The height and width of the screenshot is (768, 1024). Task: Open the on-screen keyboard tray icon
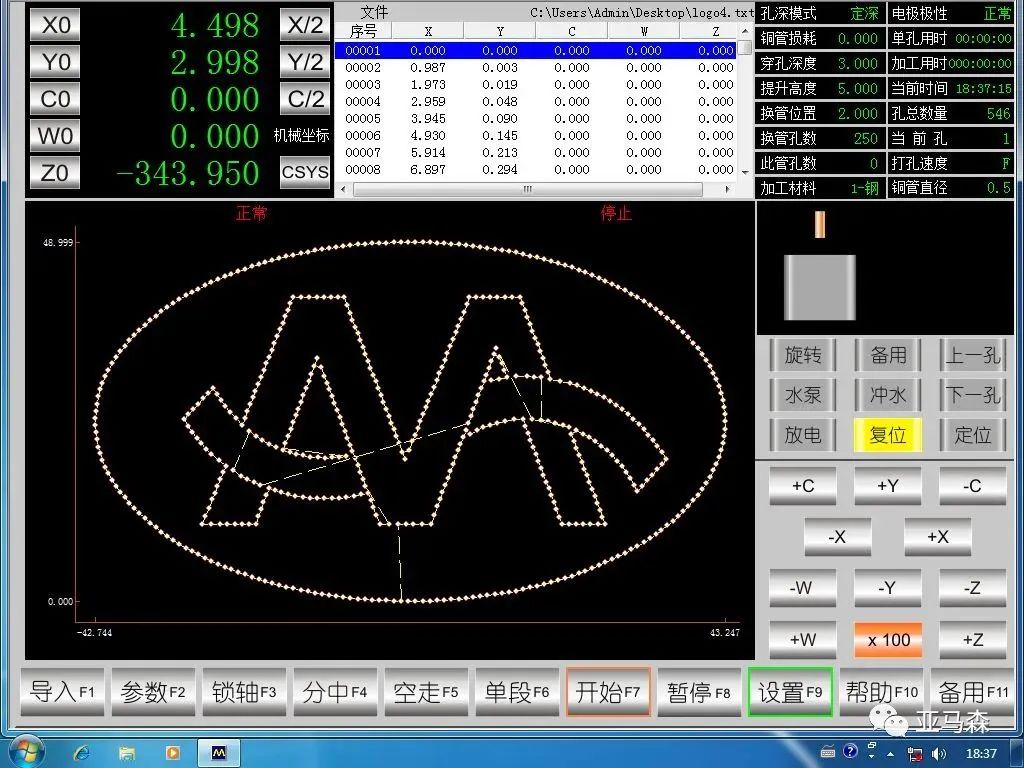tap(827, 752)
